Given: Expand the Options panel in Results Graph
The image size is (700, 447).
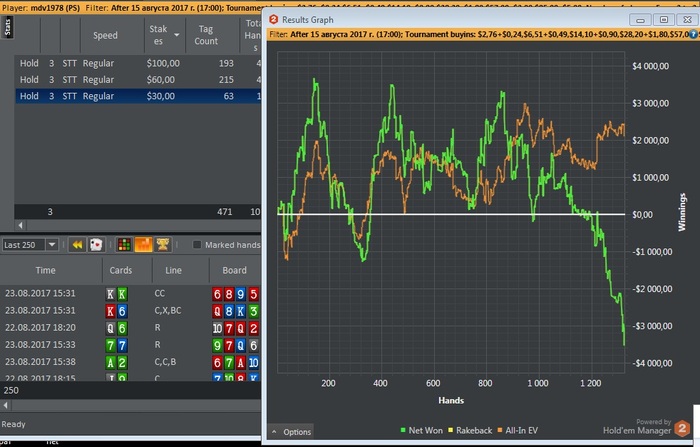Looking at the screenshot, I should (291, 432).
